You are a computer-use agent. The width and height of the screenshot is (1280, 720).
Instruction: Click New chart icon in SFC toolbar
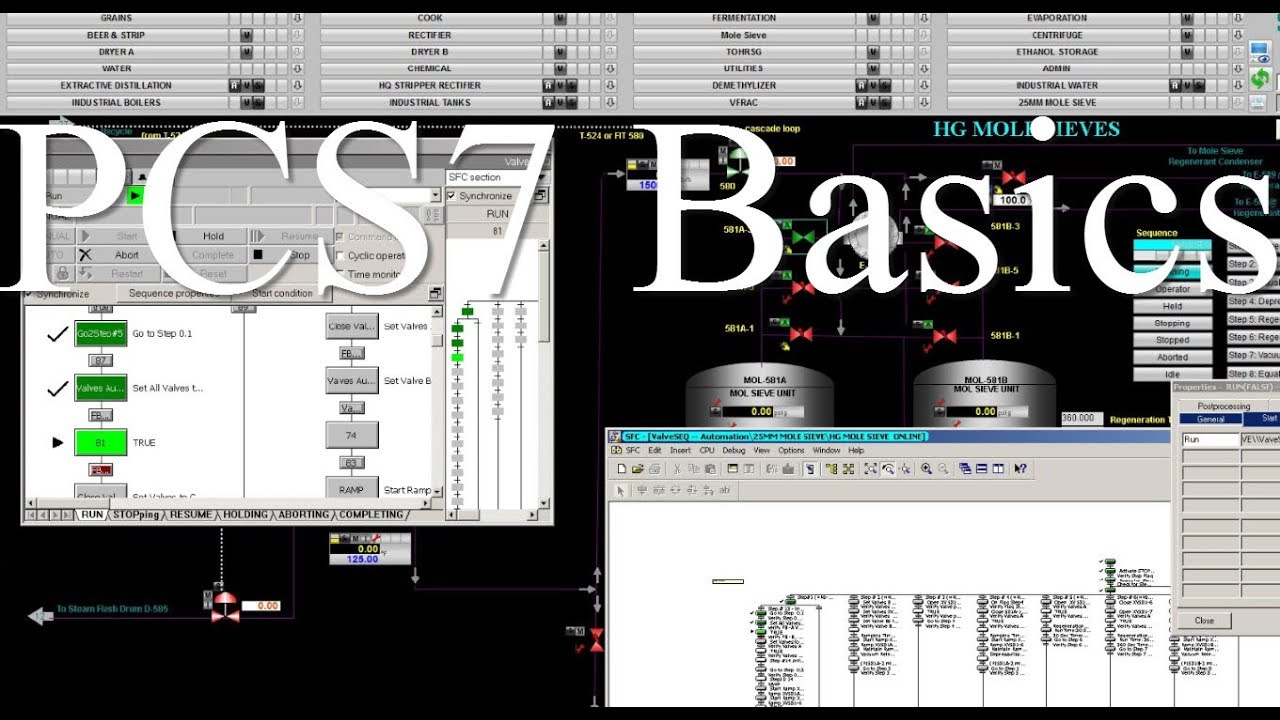pyautogui.click(x=621, y=468)
